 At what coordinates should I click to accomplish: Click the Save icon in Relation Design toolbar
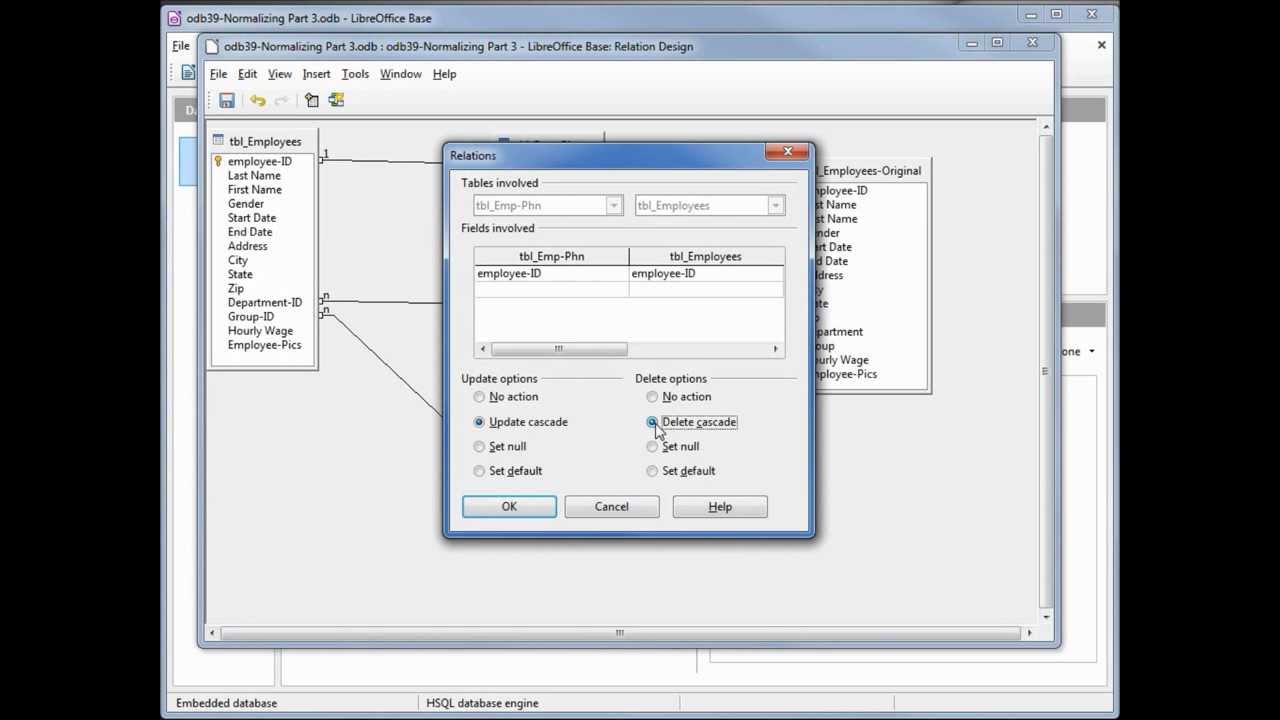point(227,100)
